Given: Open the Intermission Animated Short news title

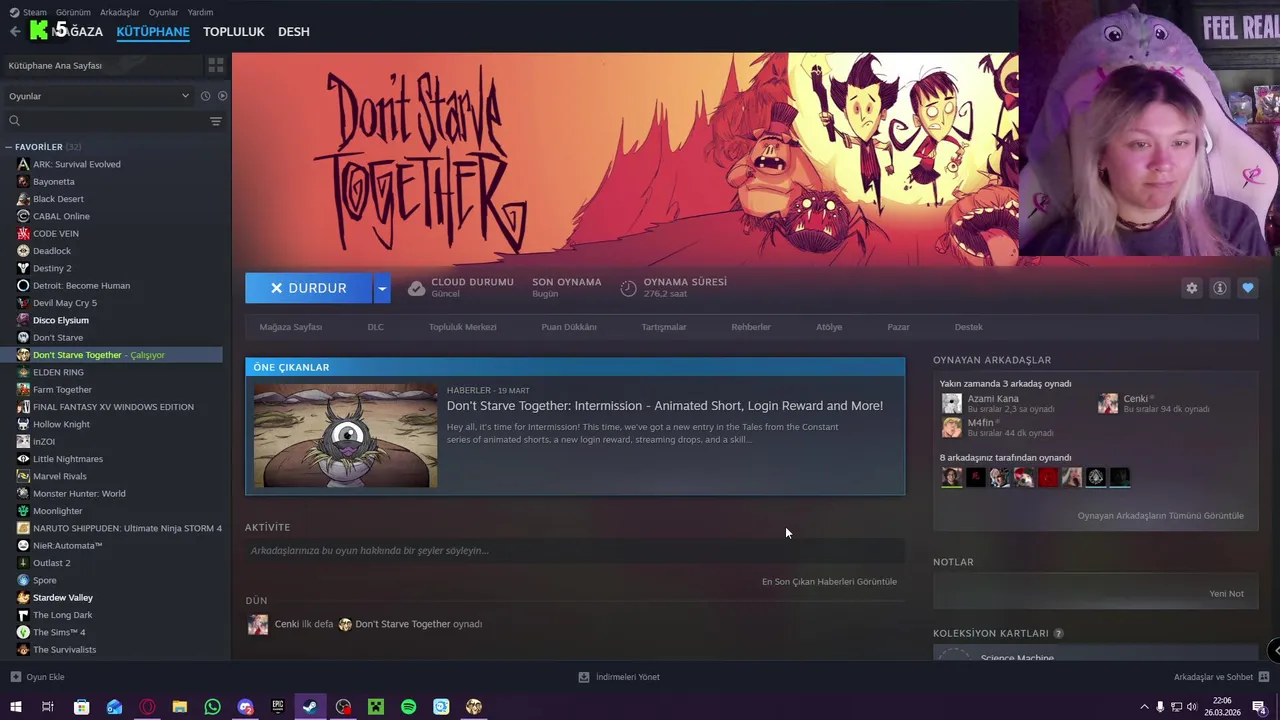Looking at the screenshot, I should click(665, 406).
